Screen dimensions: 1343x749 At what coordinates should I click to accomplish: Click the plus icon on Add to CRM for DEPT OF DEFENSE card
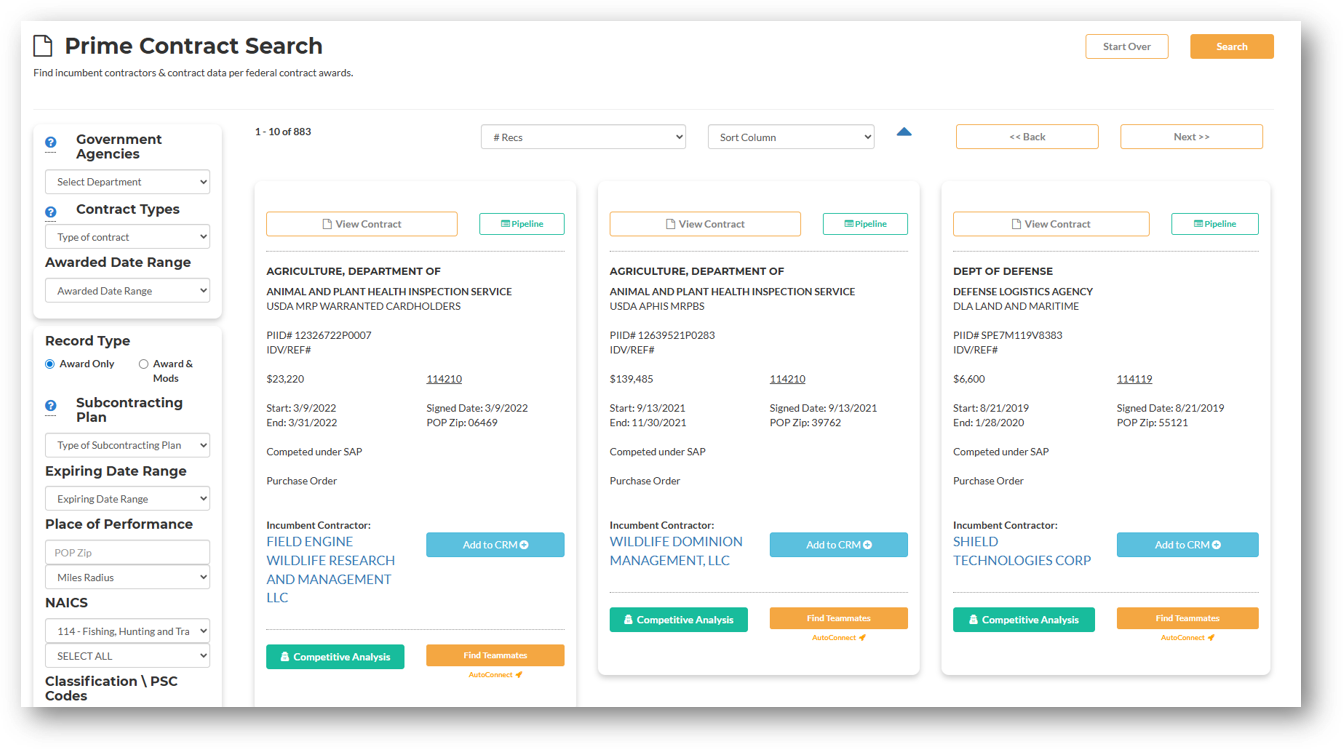1217,545
